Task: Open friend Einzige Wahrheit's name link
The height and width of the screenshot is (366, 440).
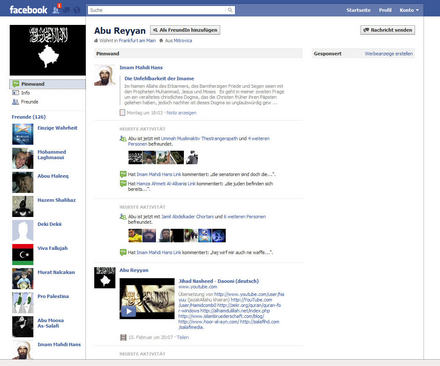Action: [x=57, y=128]
